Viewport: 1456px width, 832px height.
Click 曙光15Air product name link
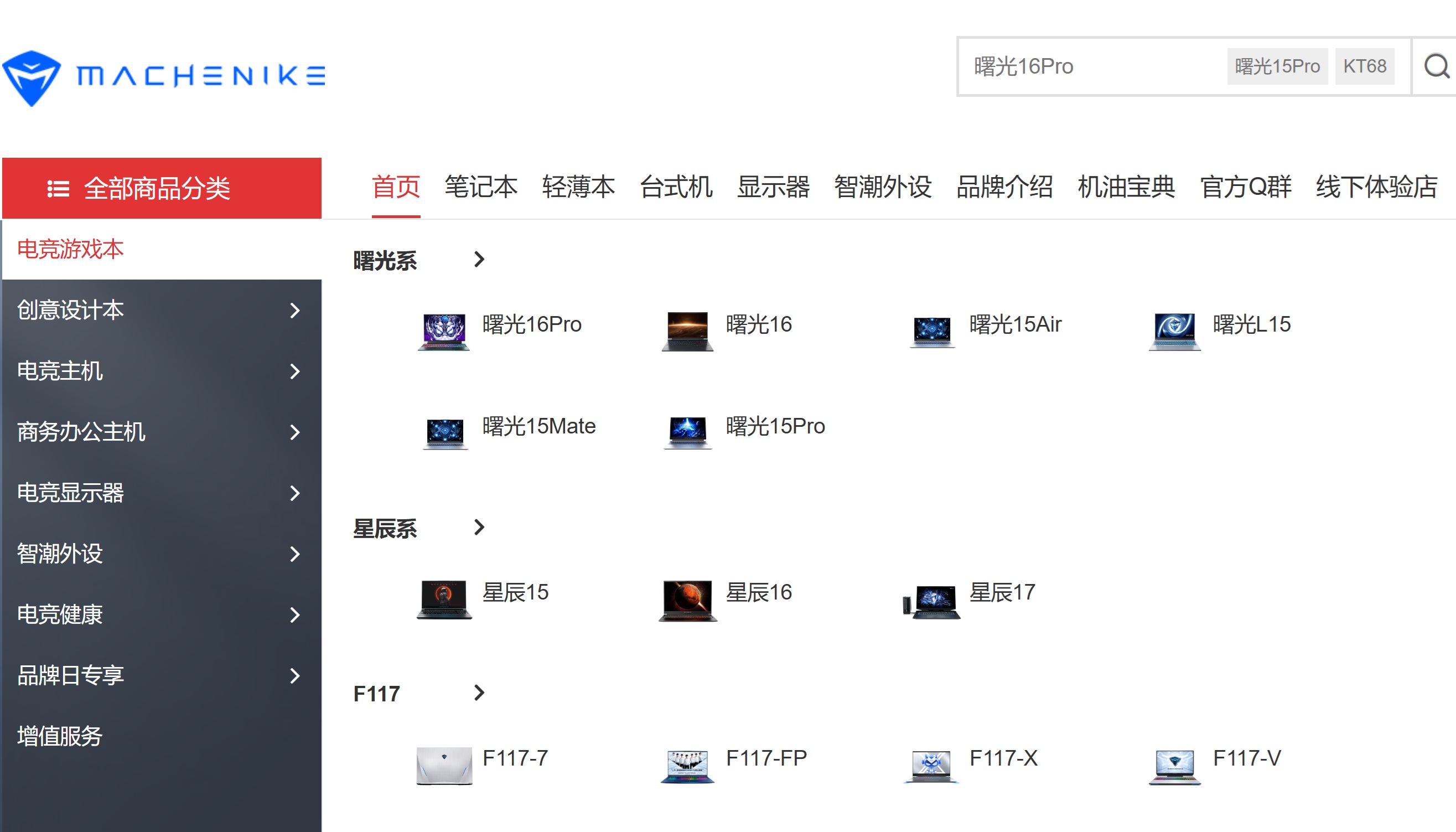coord(1015,324)
